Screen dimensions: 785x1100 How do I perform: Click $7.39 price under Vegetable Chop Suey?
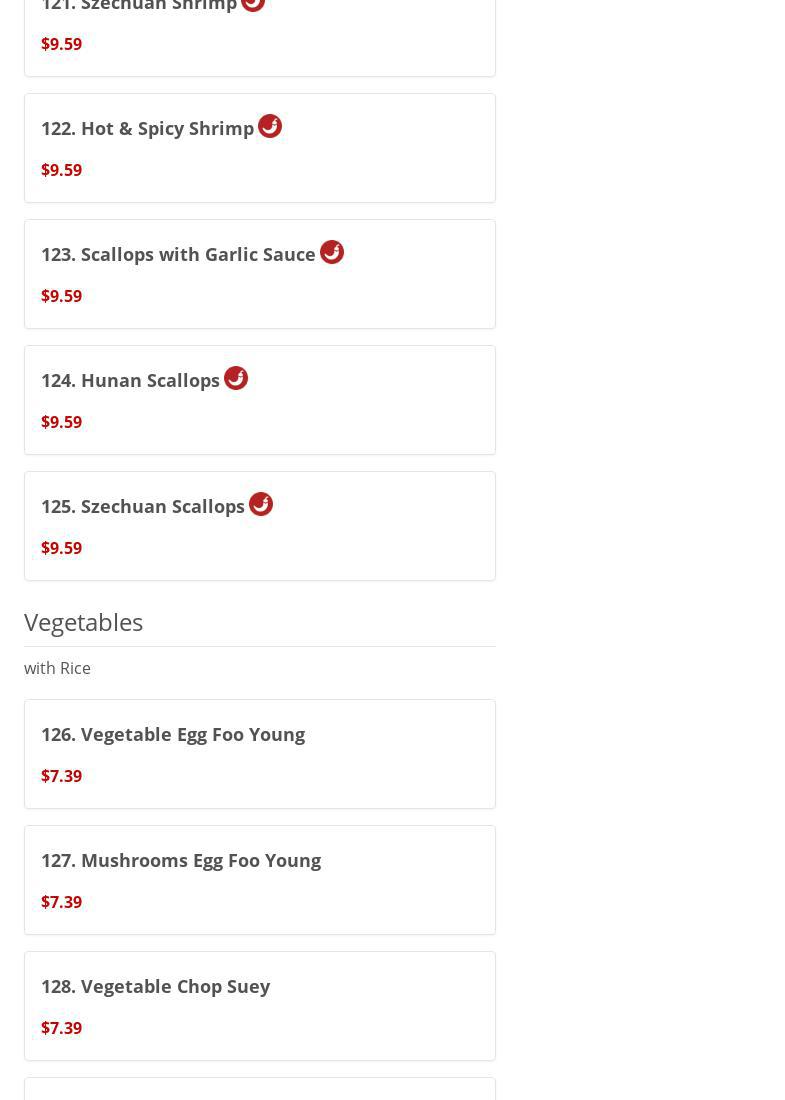click(x=61, y=1028)
